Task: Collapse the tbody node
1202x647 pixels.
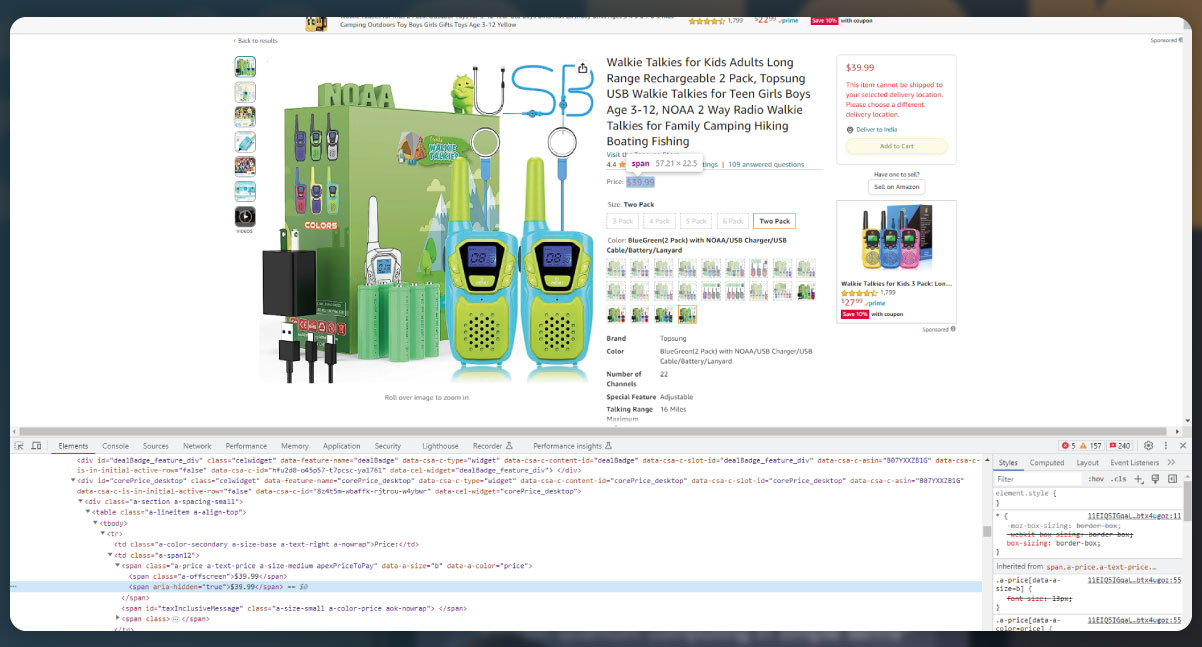Action: (96, 523)
